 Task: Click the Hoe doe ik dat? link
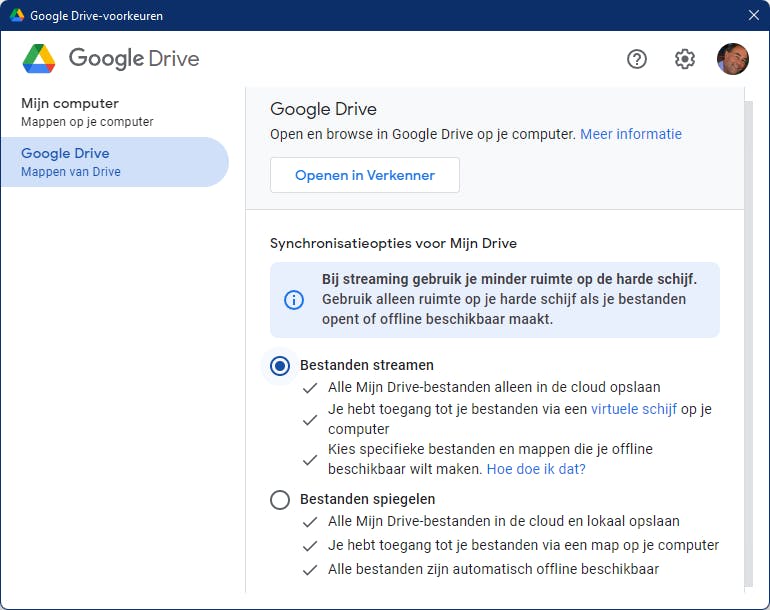(x=536, y=468)
